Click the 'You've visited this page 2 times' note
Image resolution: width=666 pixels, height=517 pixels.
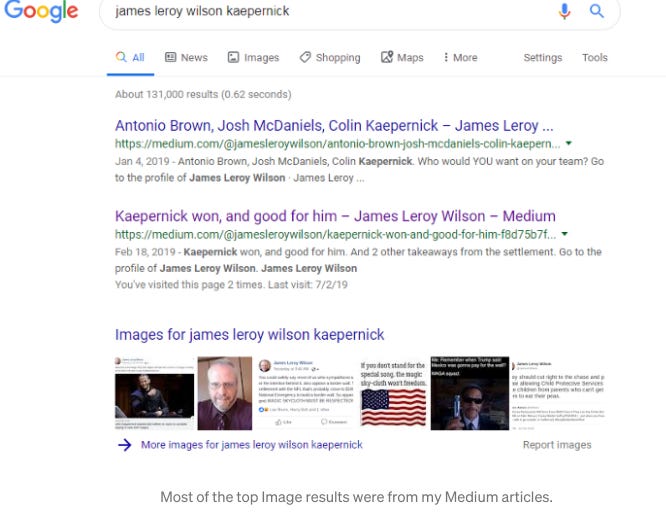coord(231,285)
